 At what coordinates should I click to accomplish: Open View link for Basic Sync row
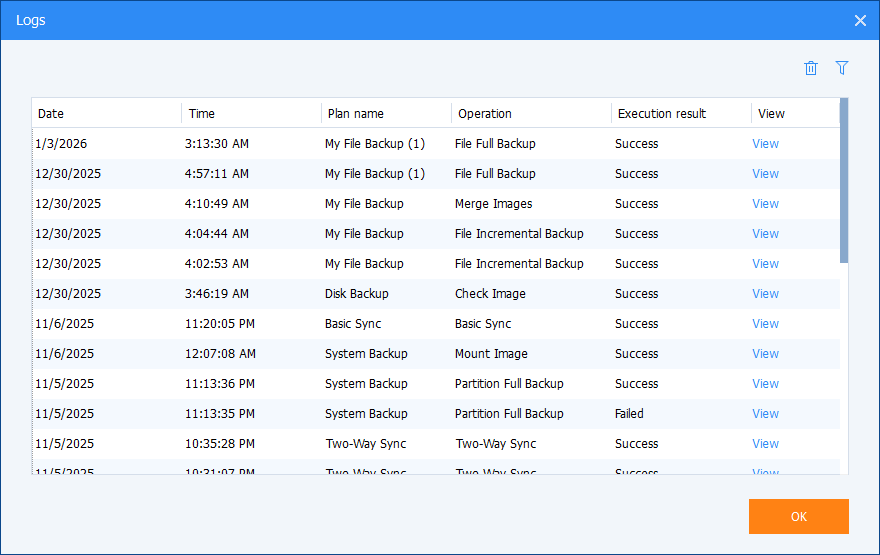[x=765, y=324]
